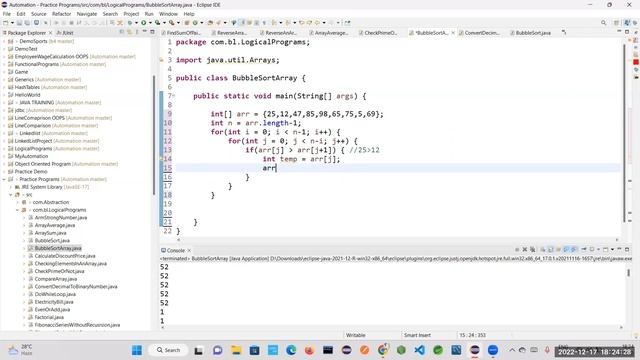
Task: Open the Window menu
Action: click(168, 14)
